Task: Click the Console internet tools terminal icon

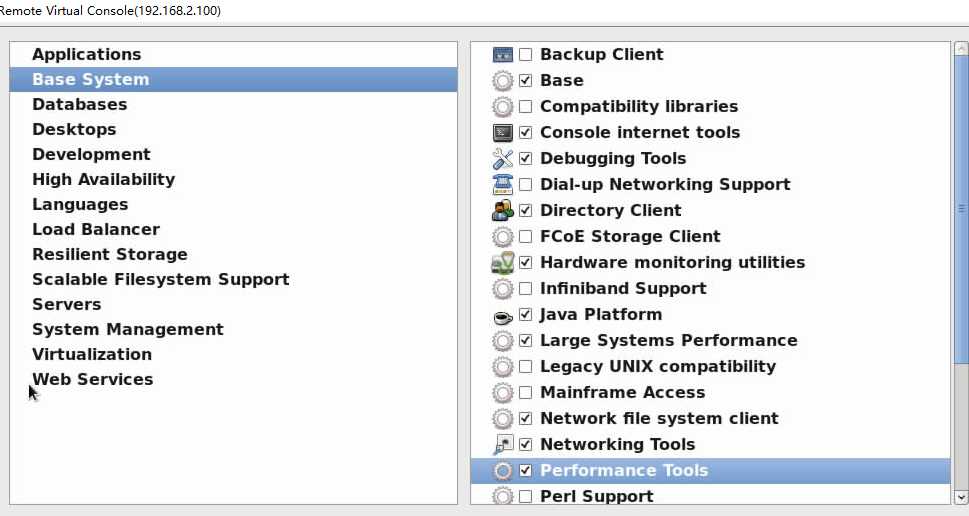Action: tap(503, 133)
